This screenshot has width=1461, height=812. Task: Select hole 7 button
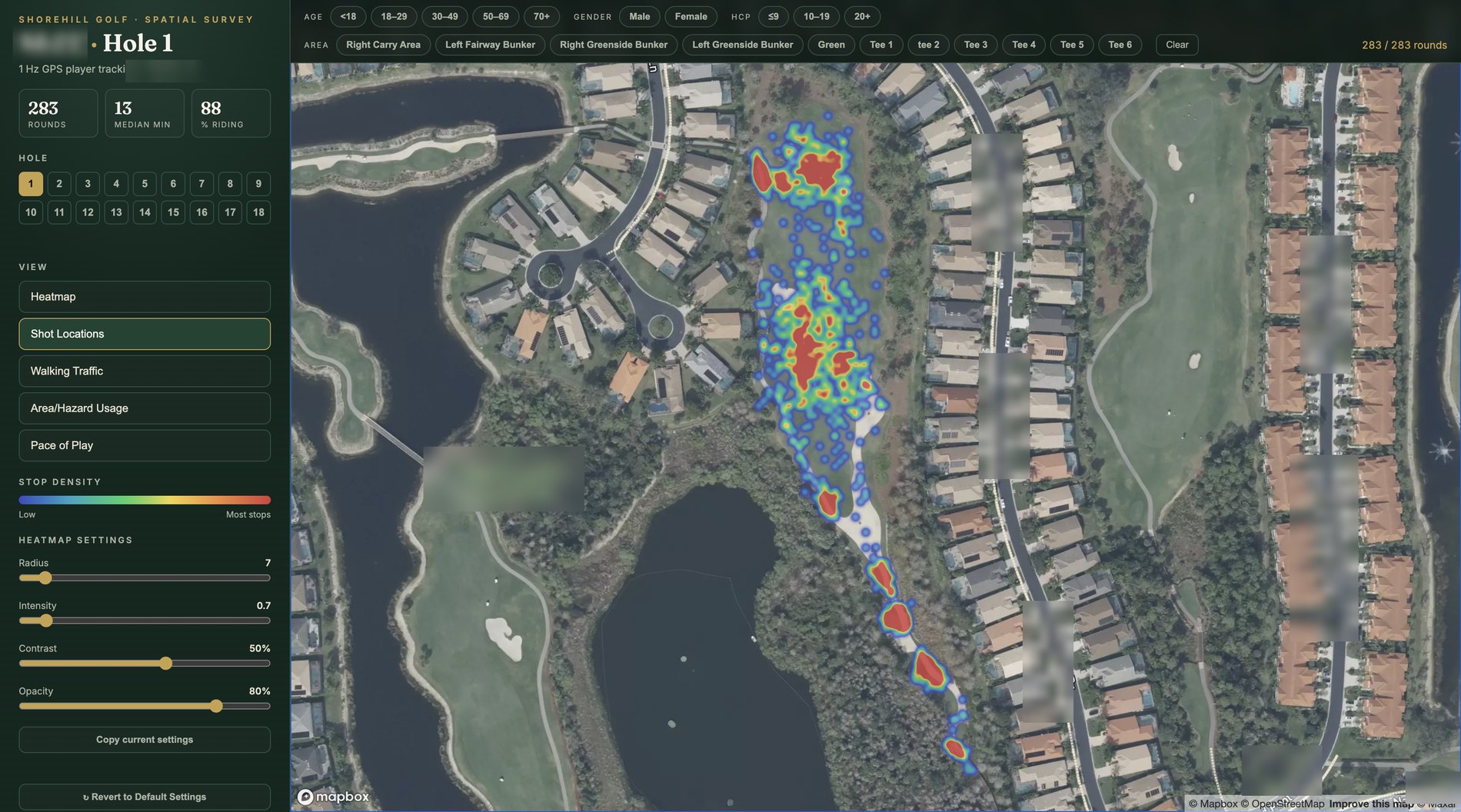pyautogui.click(x=201, y=184)
